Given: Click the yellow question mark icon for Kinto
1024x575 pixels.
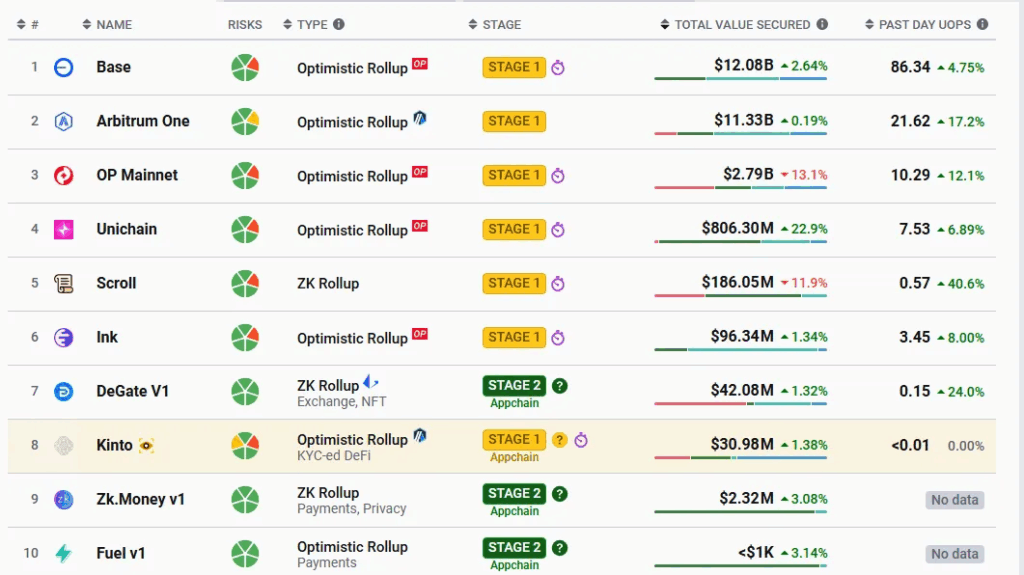Looking at the screenshot, I should (560, 440).
